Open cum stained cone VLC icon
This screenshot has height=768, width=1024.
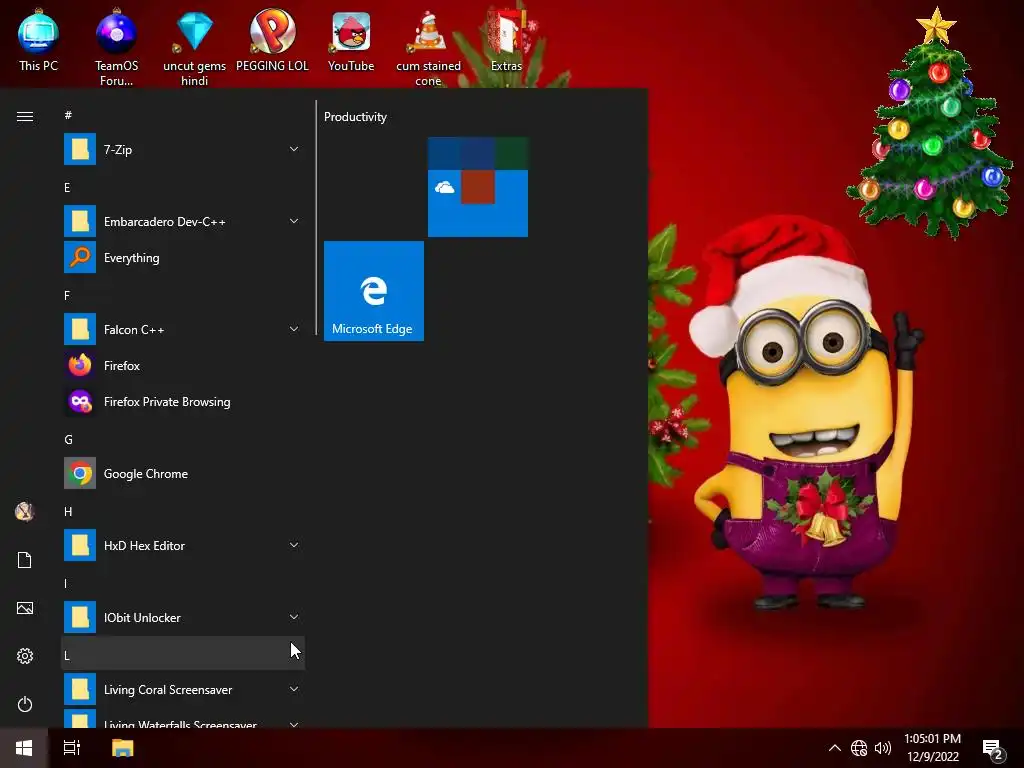click(428, 47)
